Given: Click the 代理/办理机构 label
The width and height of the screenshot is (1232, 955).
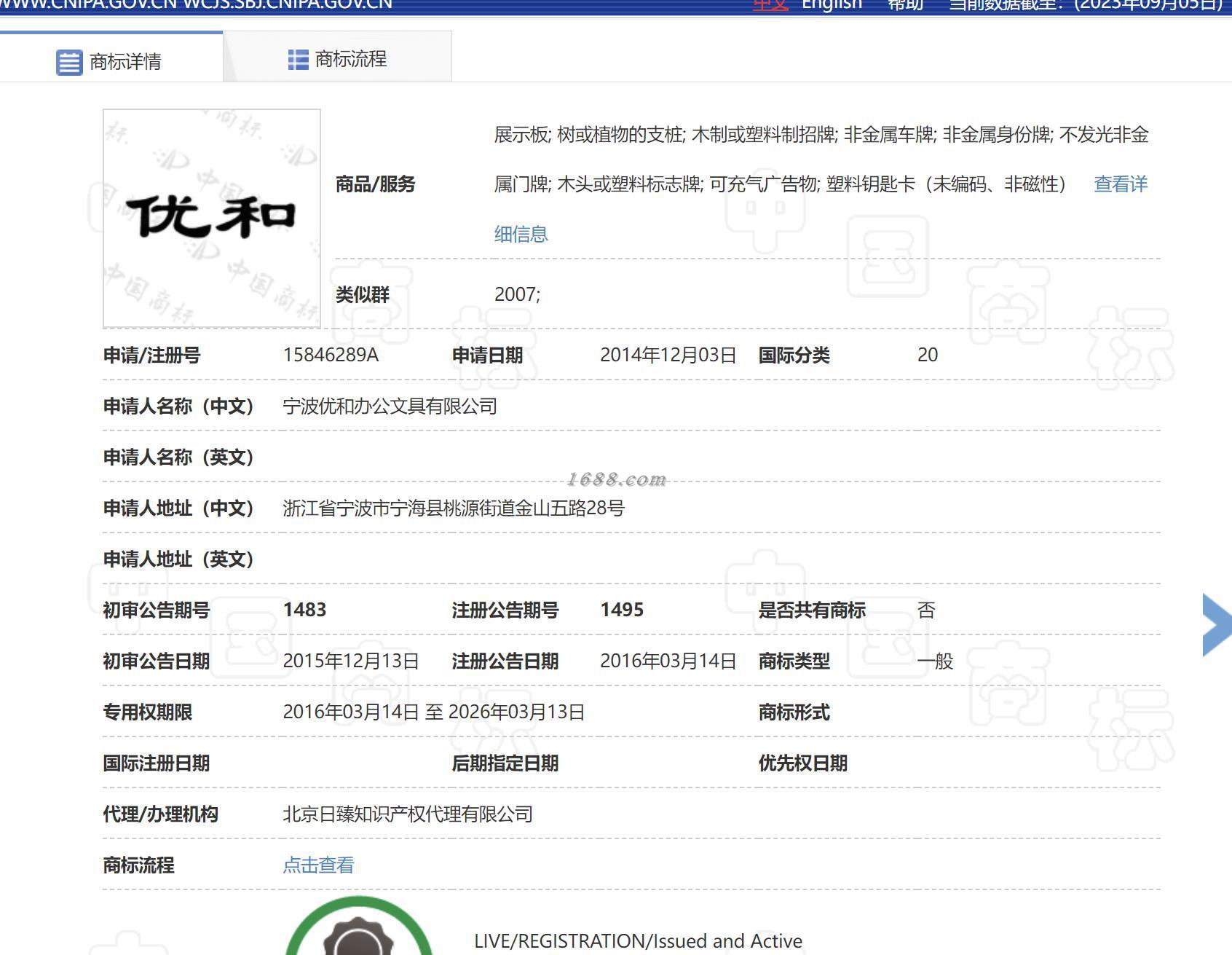Looking at the screenshot, I should pyautogui.click(x=160, y=814).
